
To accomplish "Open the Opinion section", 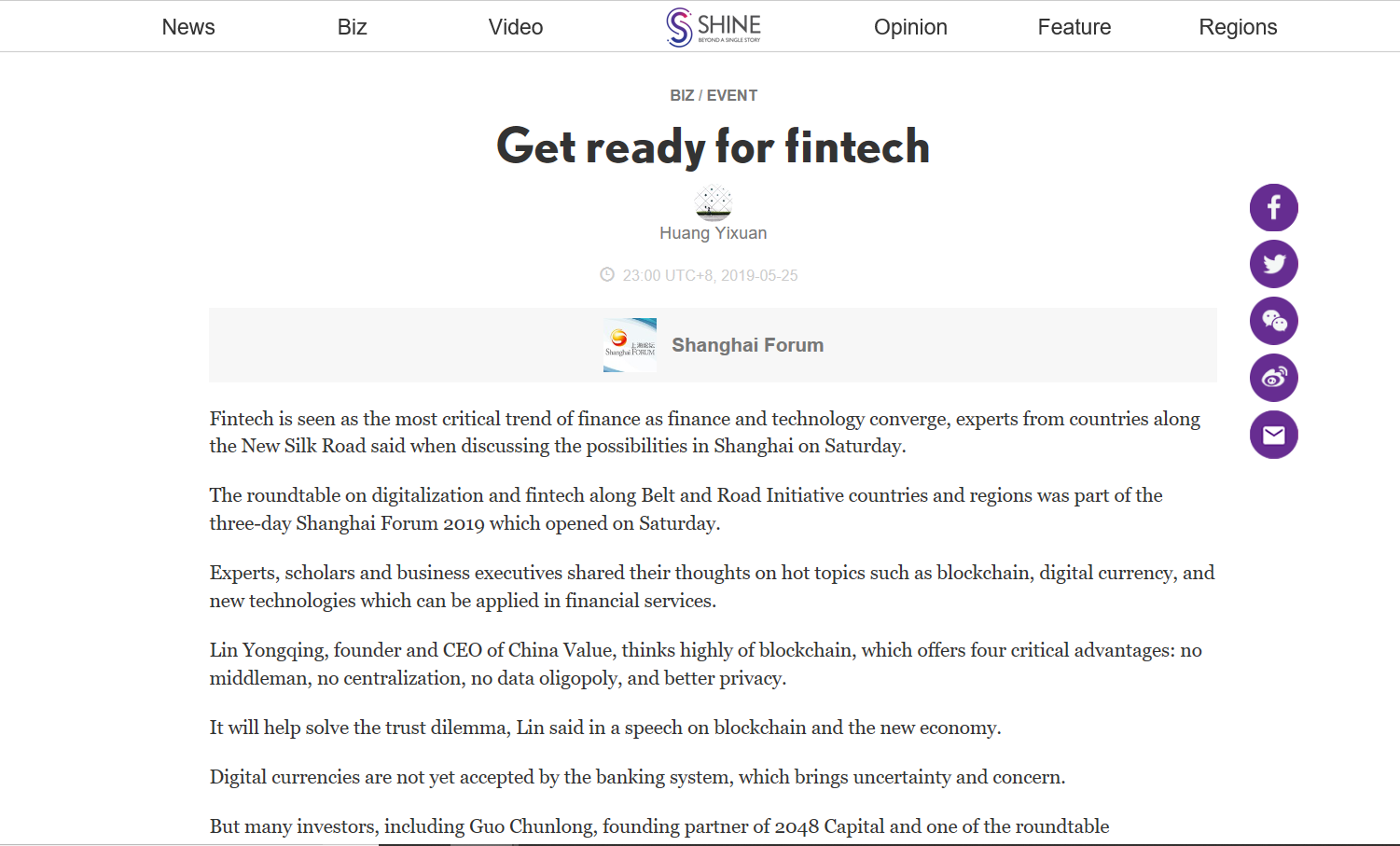I will 910,27.
